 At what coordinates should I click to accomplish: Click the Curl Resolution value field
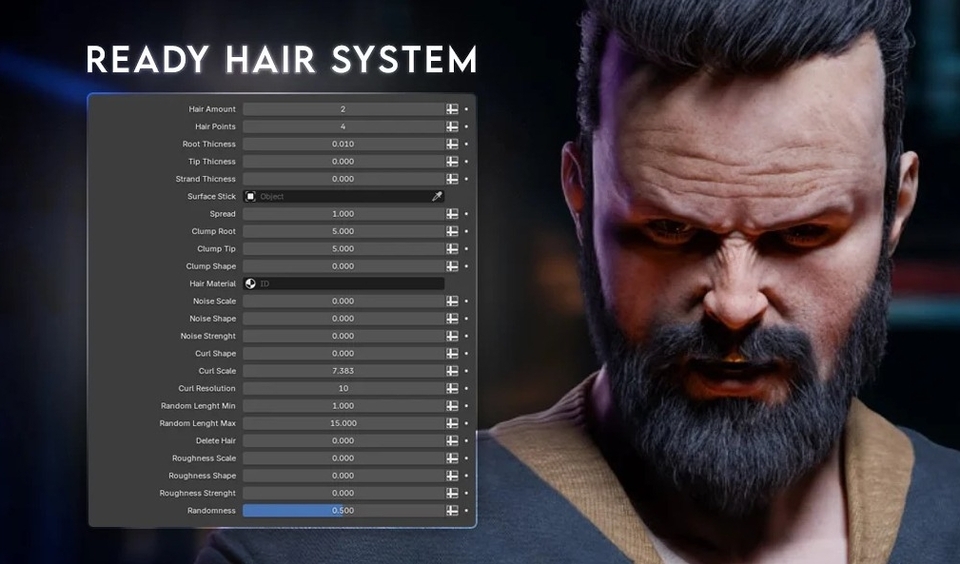343,388
